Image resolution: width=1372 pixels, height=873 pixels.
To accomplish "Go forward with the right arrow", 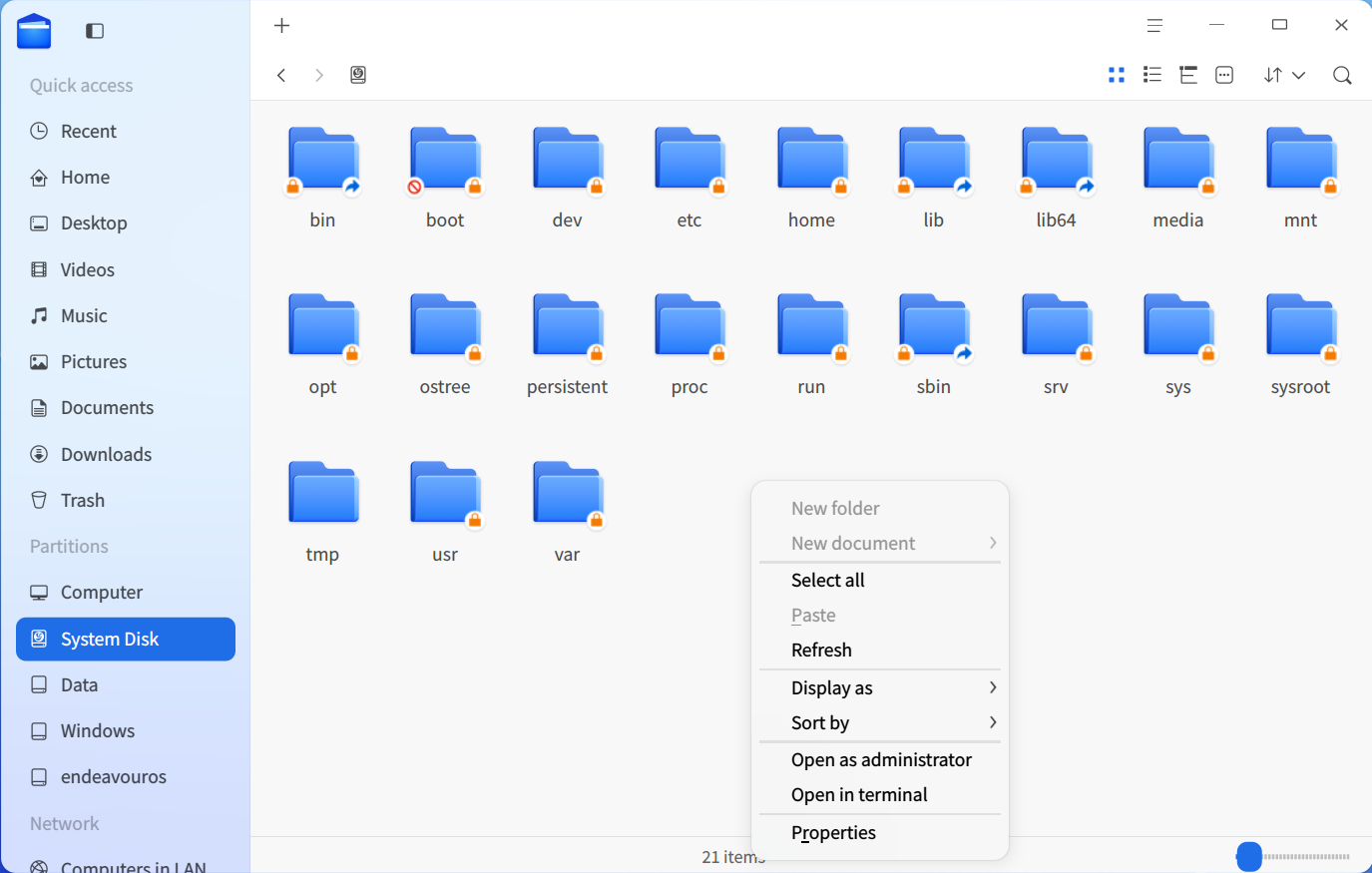I will (x=319, y=75).
